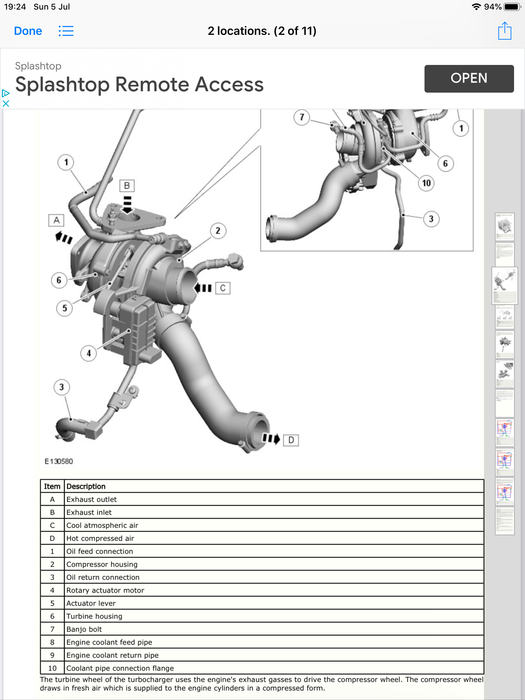Select the sixth page thumbnail in sidebar
The height and width of the screenshot is (700, 525).
tap(504, 374)
